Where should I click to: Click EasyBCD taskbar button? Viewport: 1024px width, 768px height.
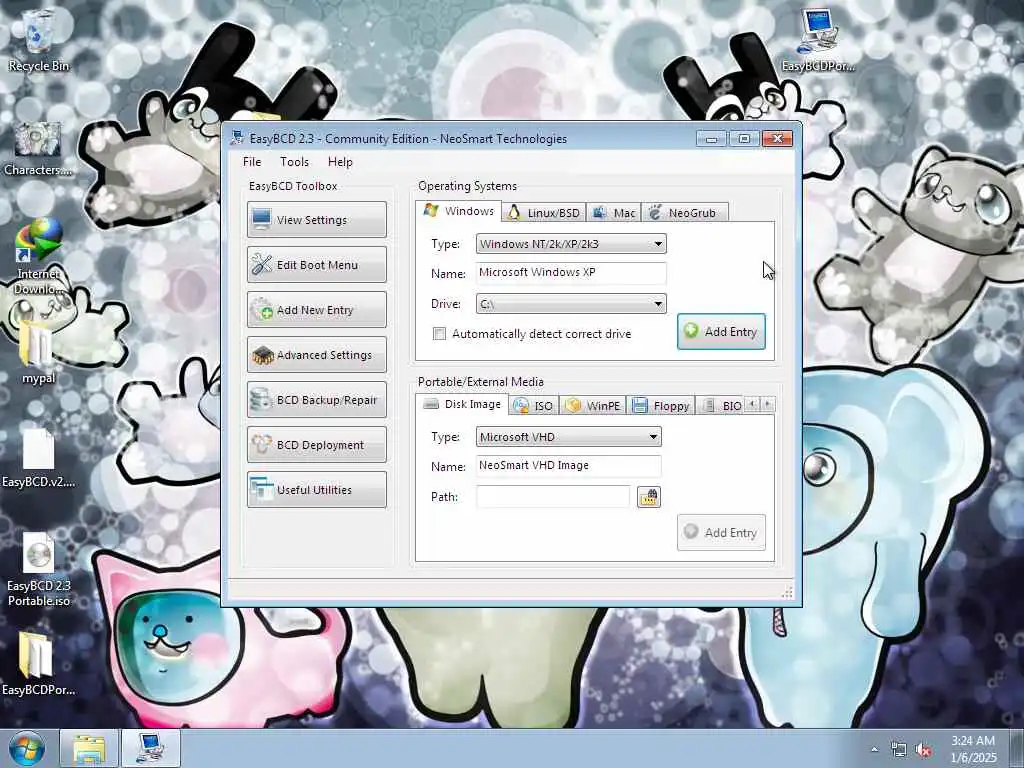151,749
